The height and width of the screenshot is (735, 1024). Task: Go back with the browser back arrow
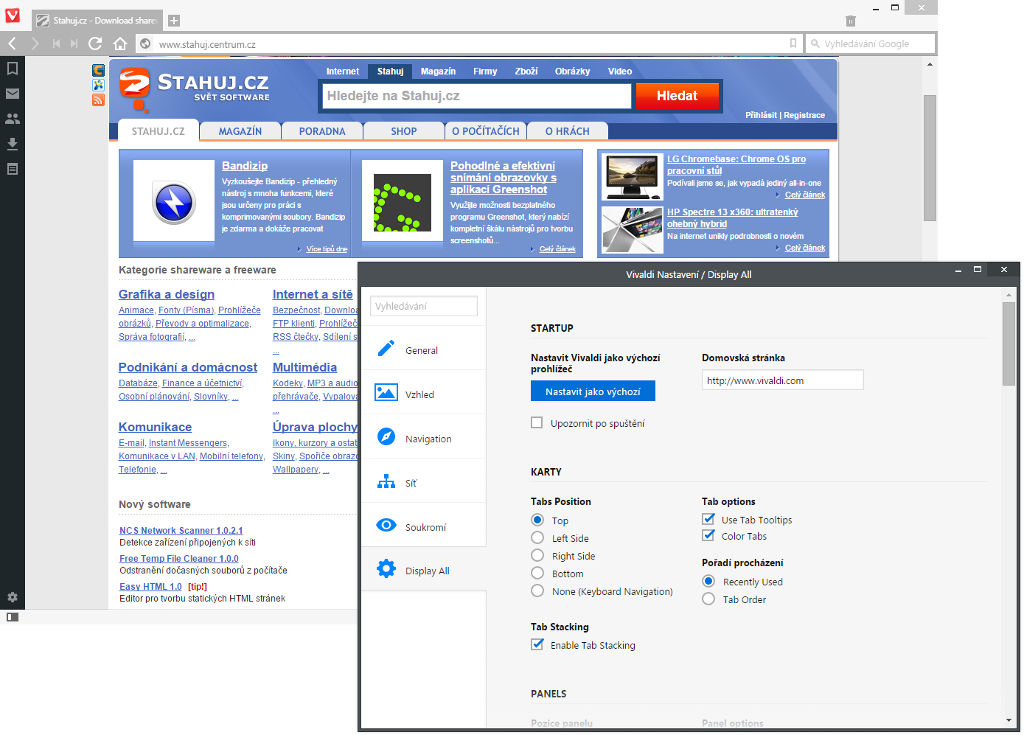pos(12,44)
